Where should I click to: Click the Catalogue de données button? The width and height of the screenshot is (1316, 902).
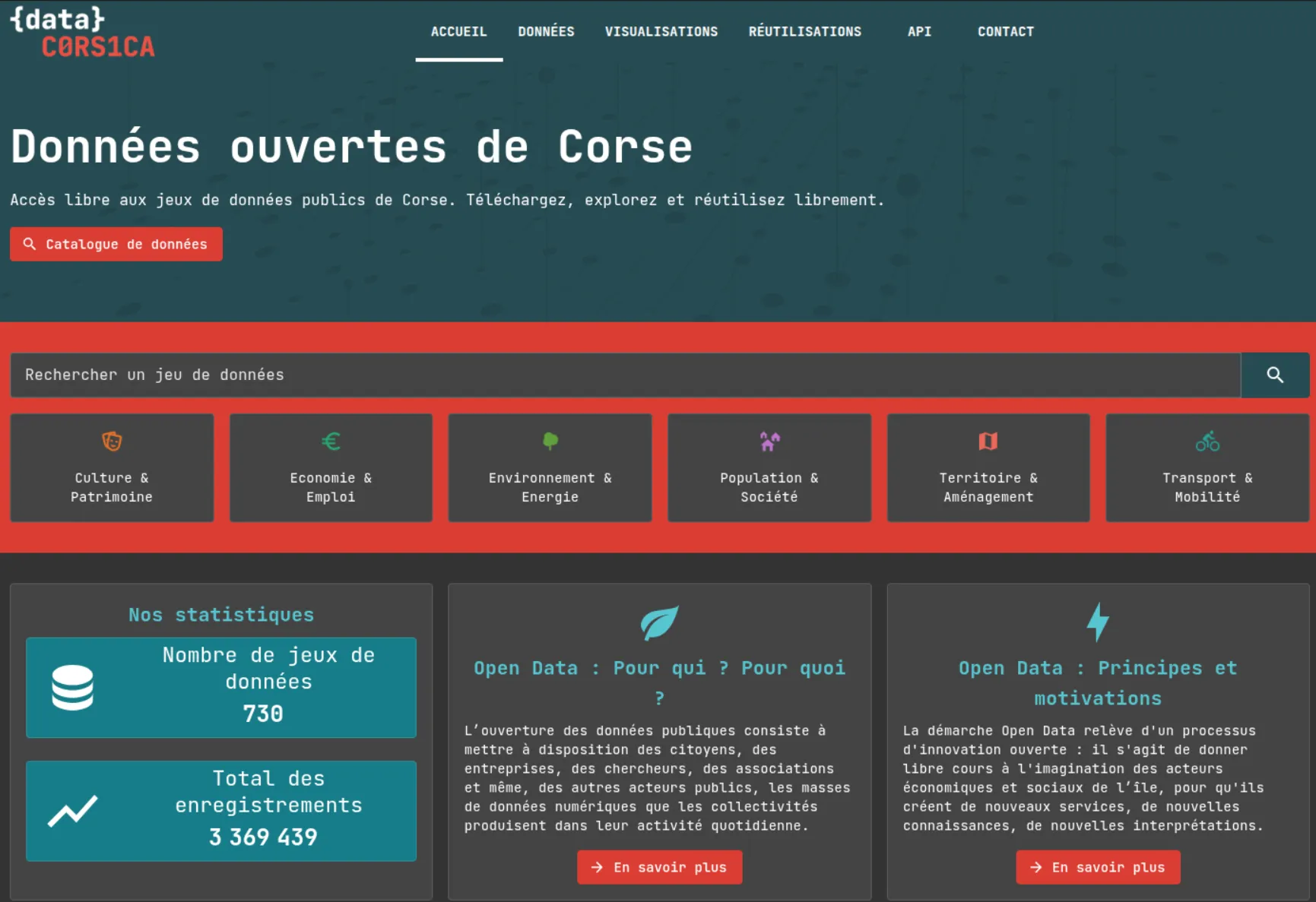tap(116, 244)
